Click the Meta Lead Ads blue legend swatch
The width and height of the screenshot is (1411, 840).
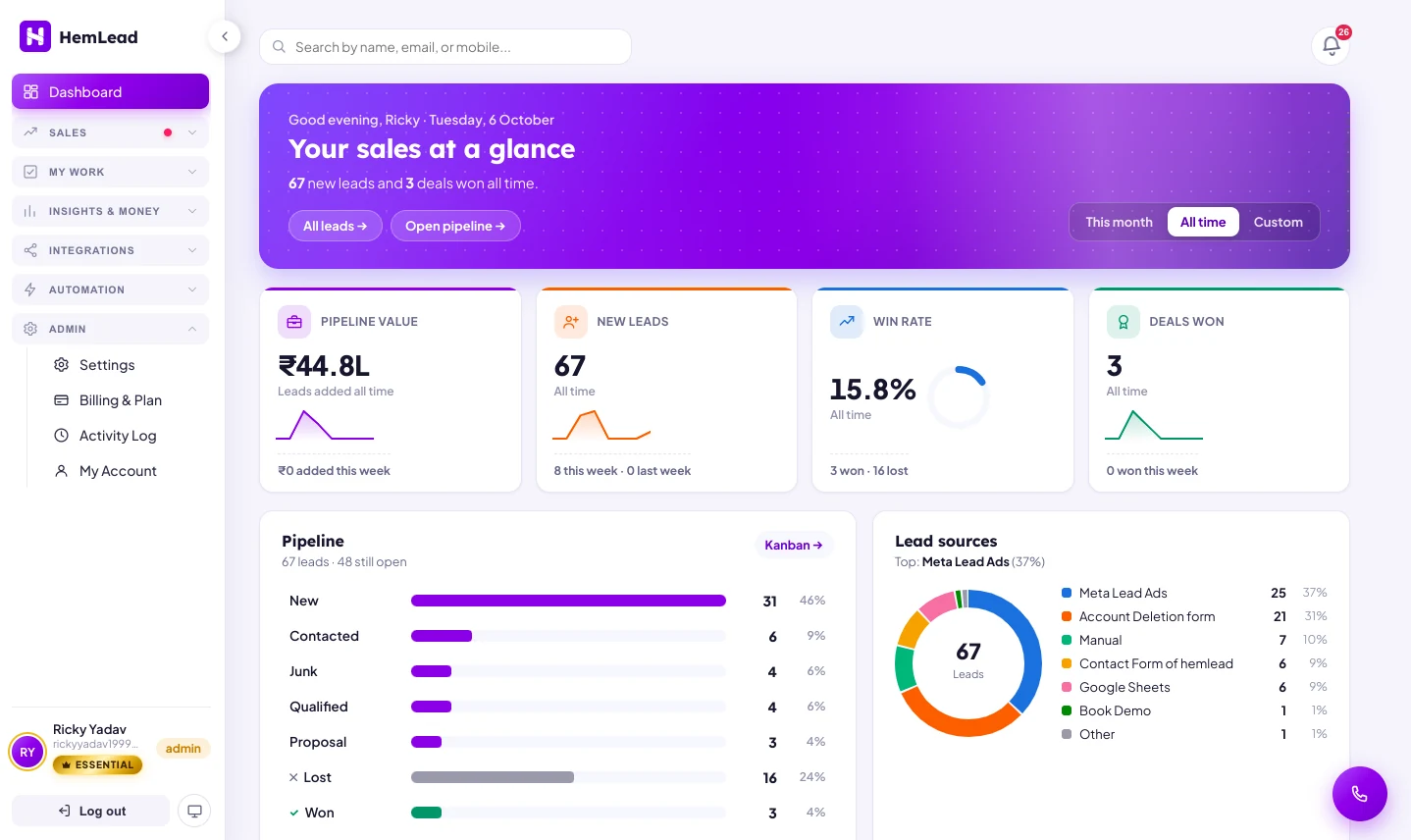pyautogui.click(x=1067, y=593)
